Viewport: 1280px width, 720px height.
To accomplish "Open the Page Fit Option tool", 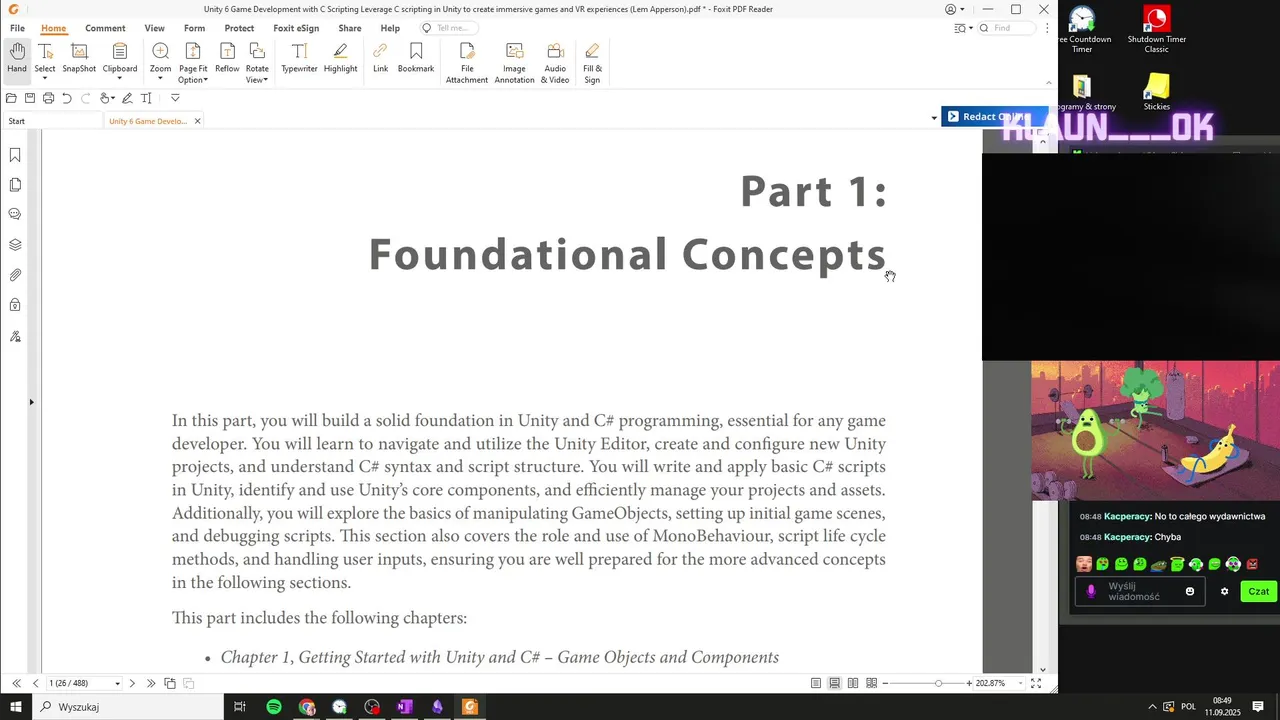I will click(193, 62).
